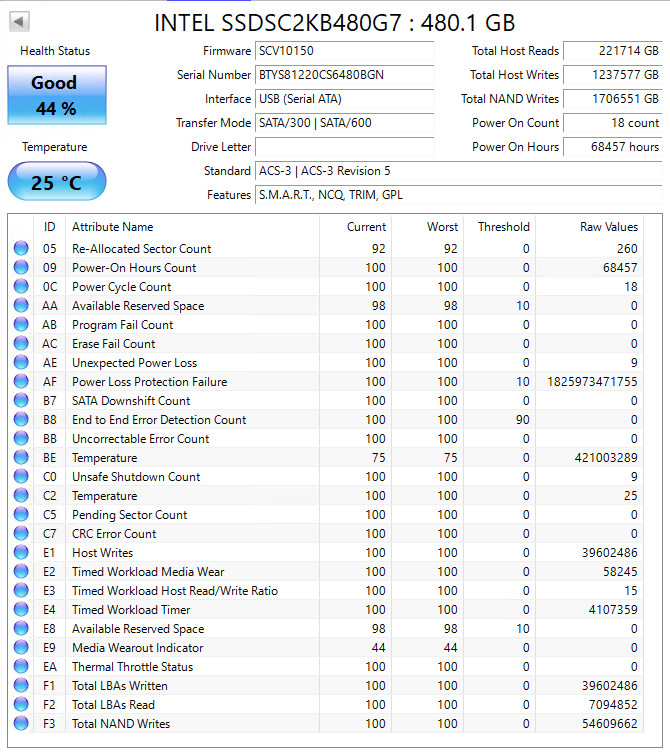Click the status circle for Total LBAs Written
Viewport: 670px width, 756px height.
[21, 686]
